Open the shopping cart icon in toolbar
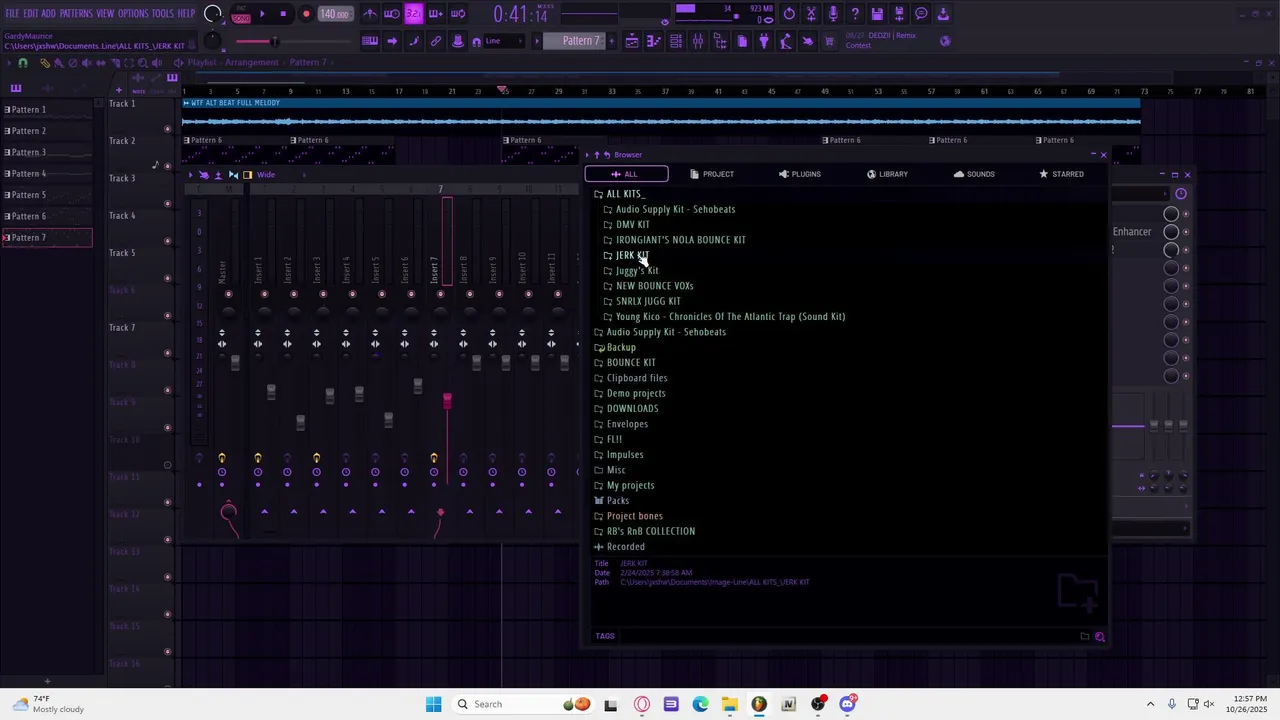 click(830, 41)
